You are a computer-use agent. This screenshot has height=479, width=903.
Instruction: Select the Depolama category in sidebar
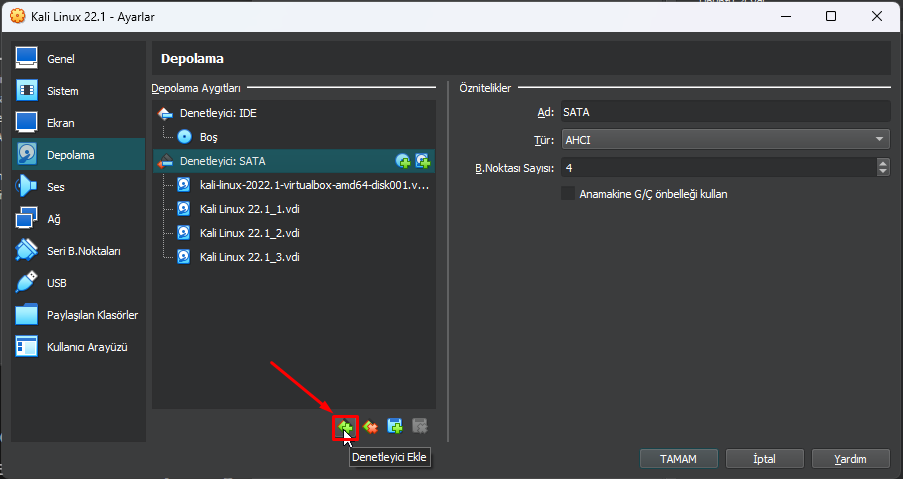click(78, 154)
